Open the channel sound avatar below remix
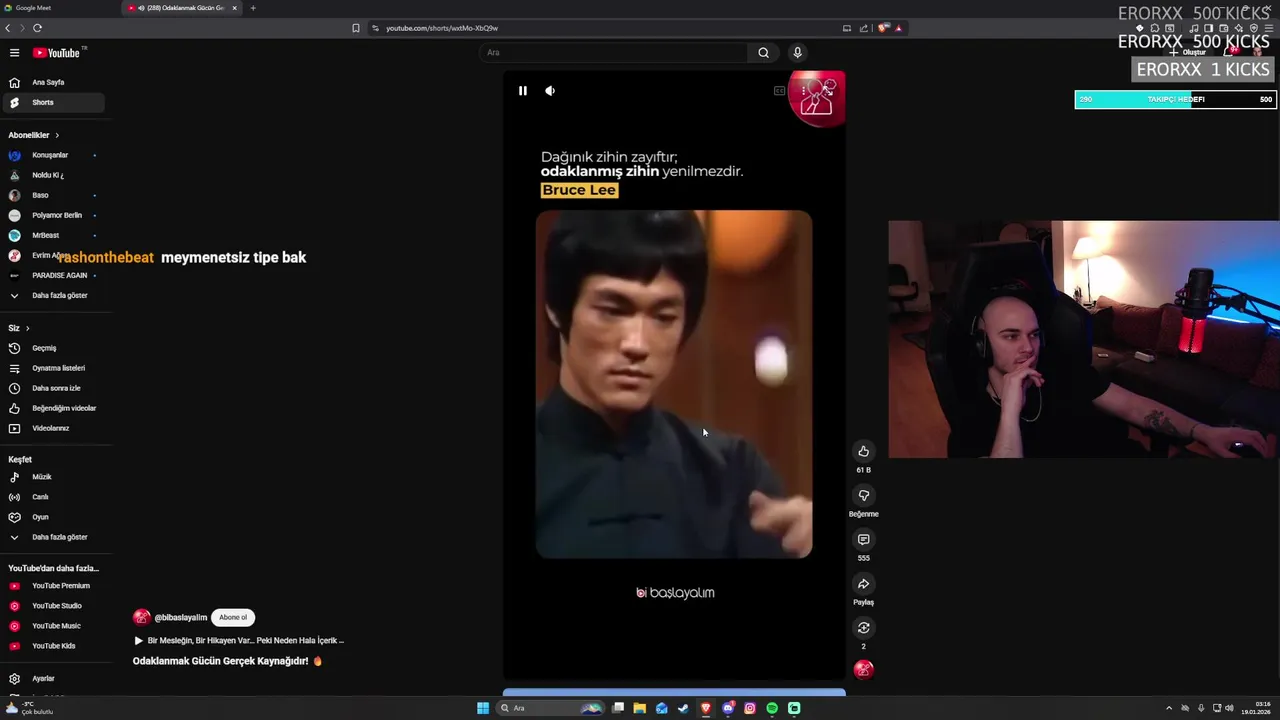Image resolution: width=1280 pixels, height=720 pixels. (864, 670)
